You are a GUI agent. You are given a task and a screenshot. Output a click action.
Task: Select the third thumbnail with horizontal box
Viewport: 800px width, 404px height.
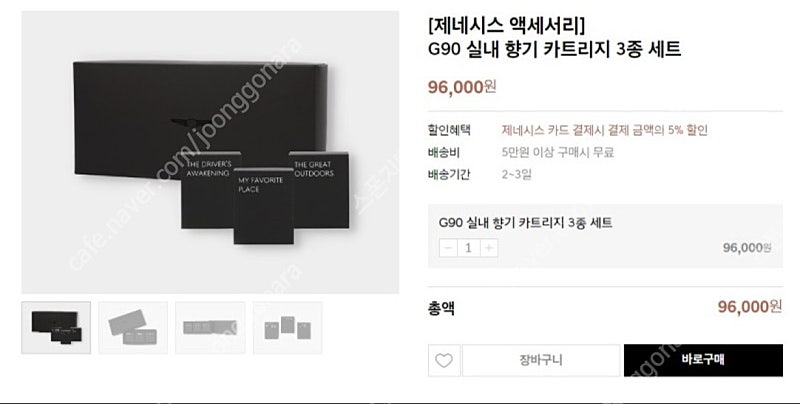(x=210, y=327)
